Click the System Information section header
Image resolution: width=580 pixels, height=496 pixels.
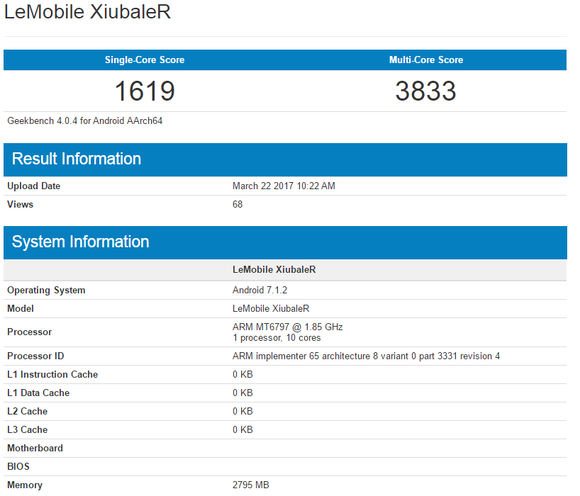(x=285, y=243)
